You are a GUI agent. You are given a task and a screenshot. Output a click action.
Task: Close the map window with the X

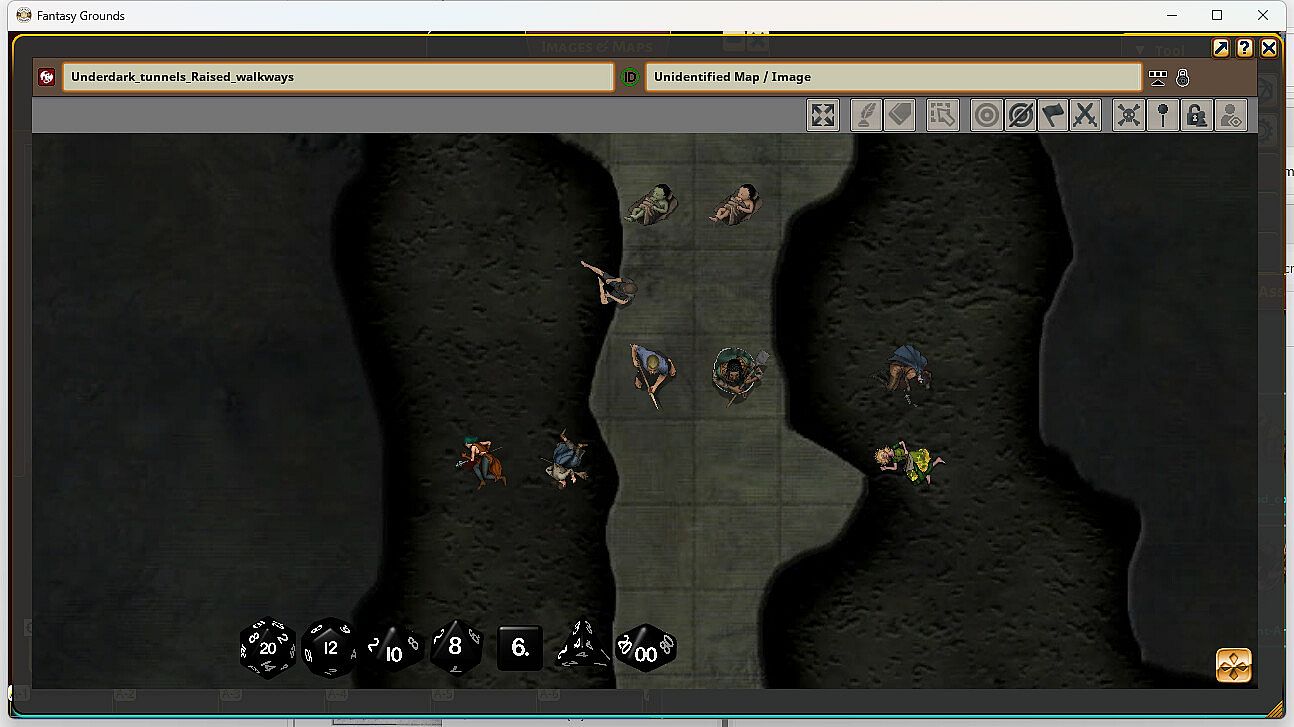pyautogui.click(x=1269, y=48)
